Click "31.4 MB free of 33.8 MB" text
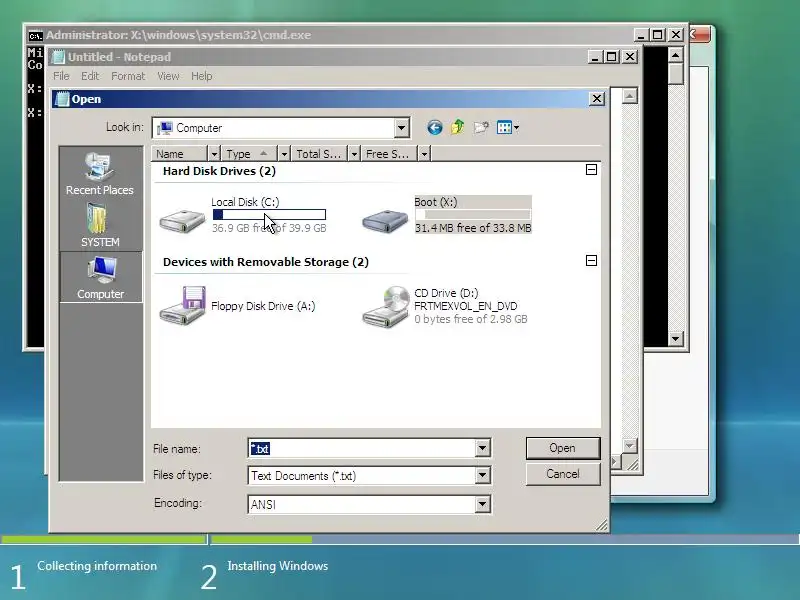 473,228
